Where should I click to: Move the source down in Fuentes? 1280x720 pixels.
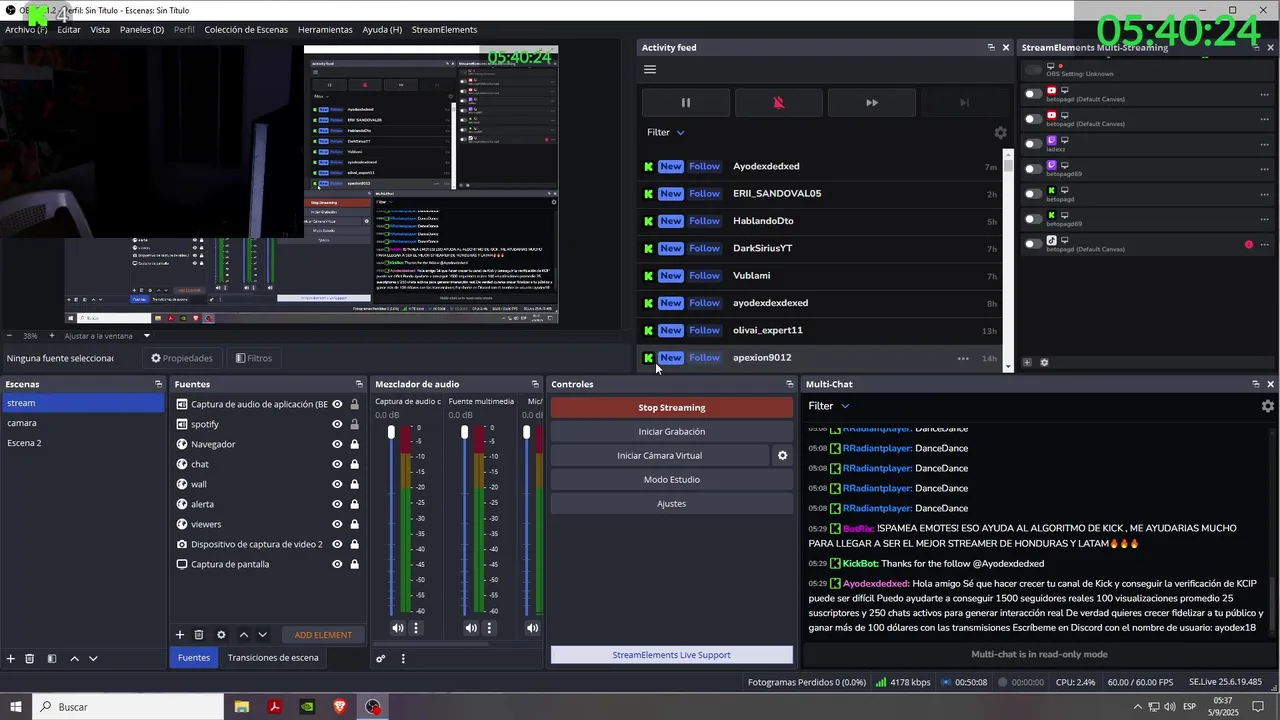coord(262,634)
